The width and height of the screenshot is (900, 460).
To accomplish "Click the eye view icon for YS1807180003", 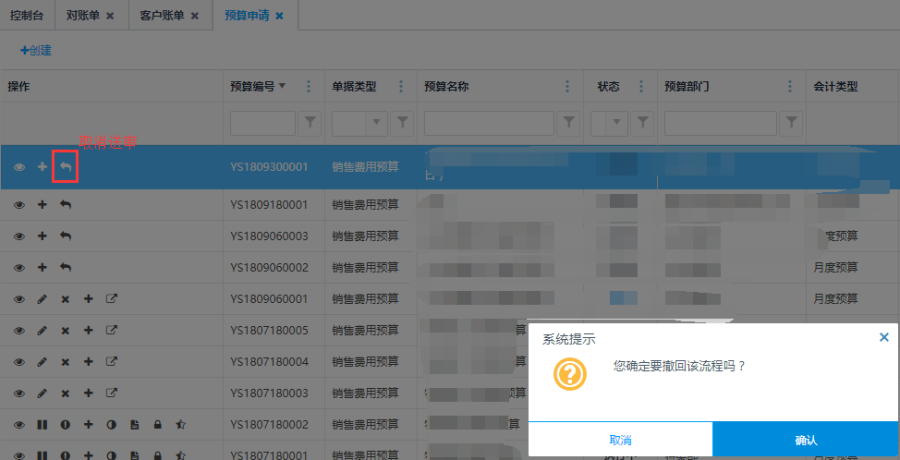I will [x=19, y=393].
